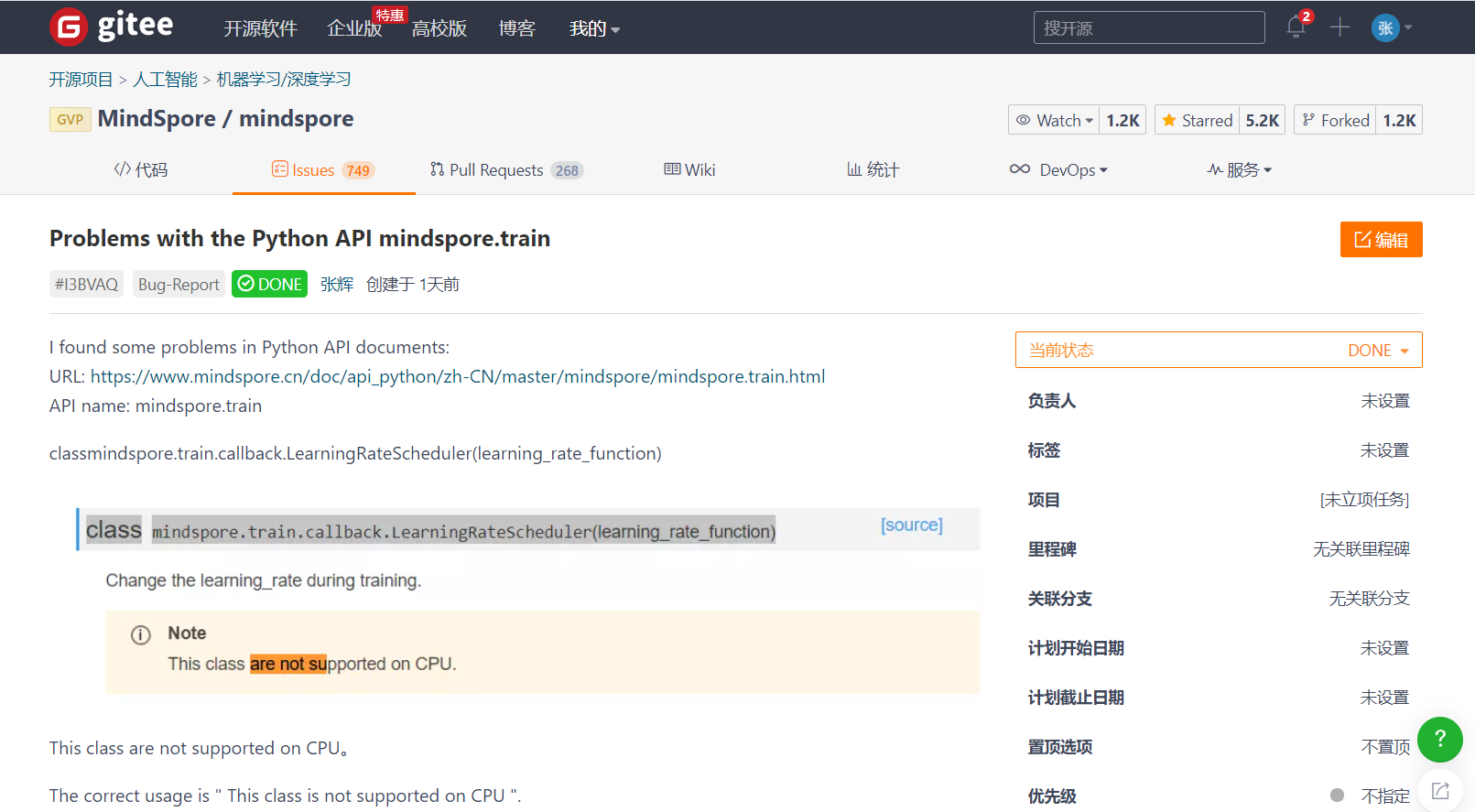Expand the 我的 dropdown menu

594,28
